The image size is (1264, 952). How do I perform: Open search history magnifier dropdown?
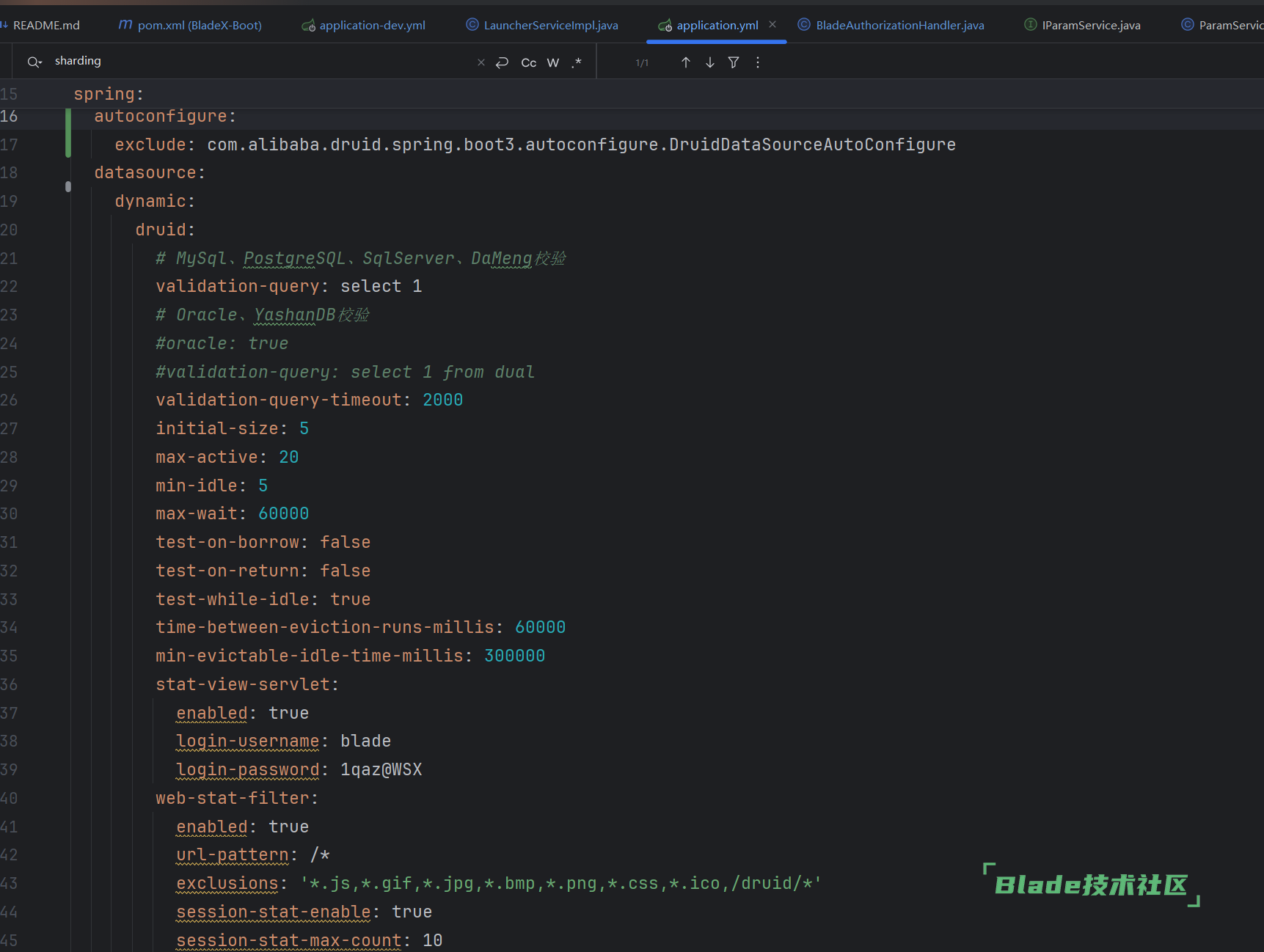click(x=34, y=62)
